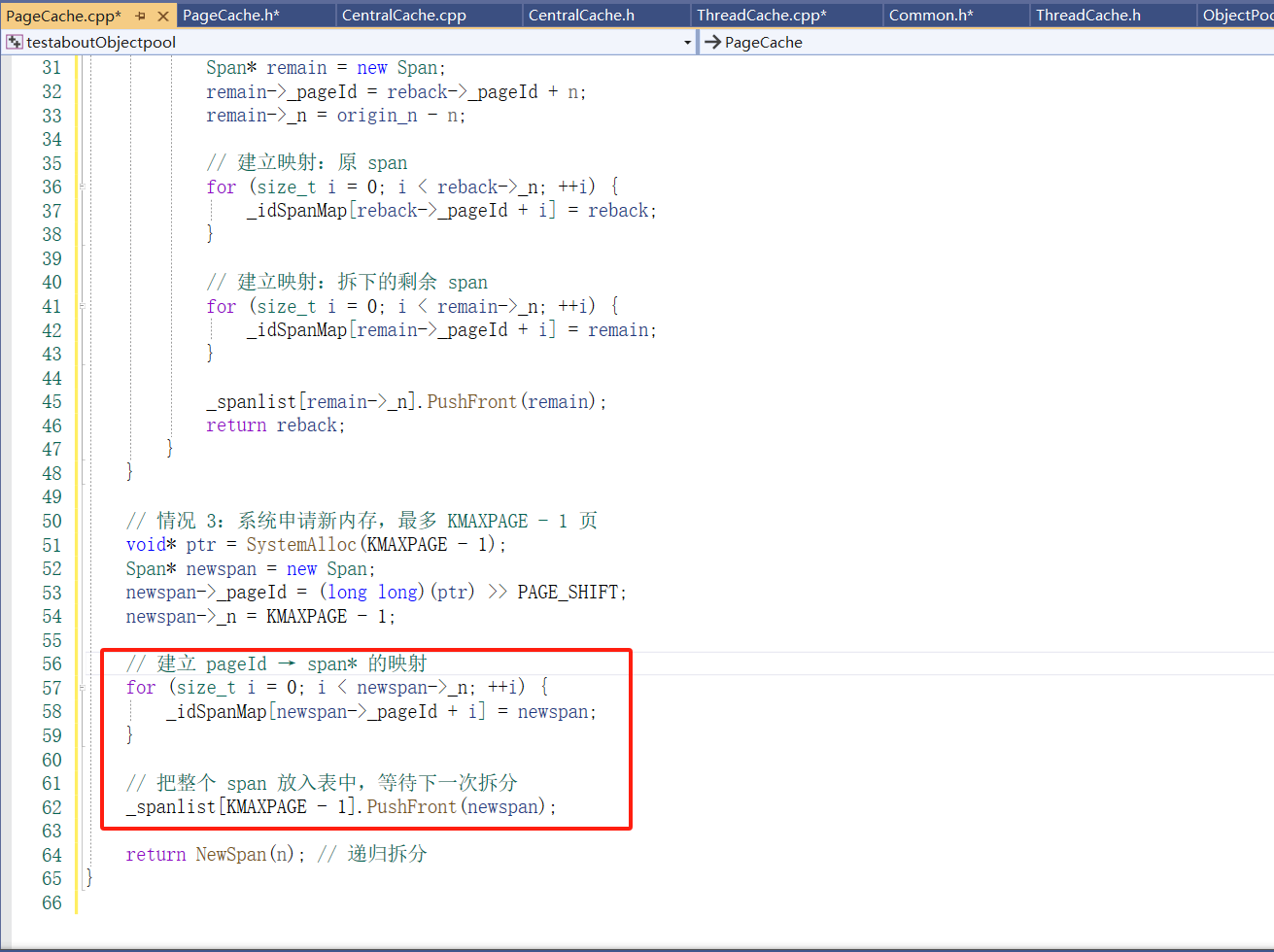The width and height of the screenshot is (1274, 952).
Task: Collapse the for loop at line 36
Action: (x=83, y=187)
